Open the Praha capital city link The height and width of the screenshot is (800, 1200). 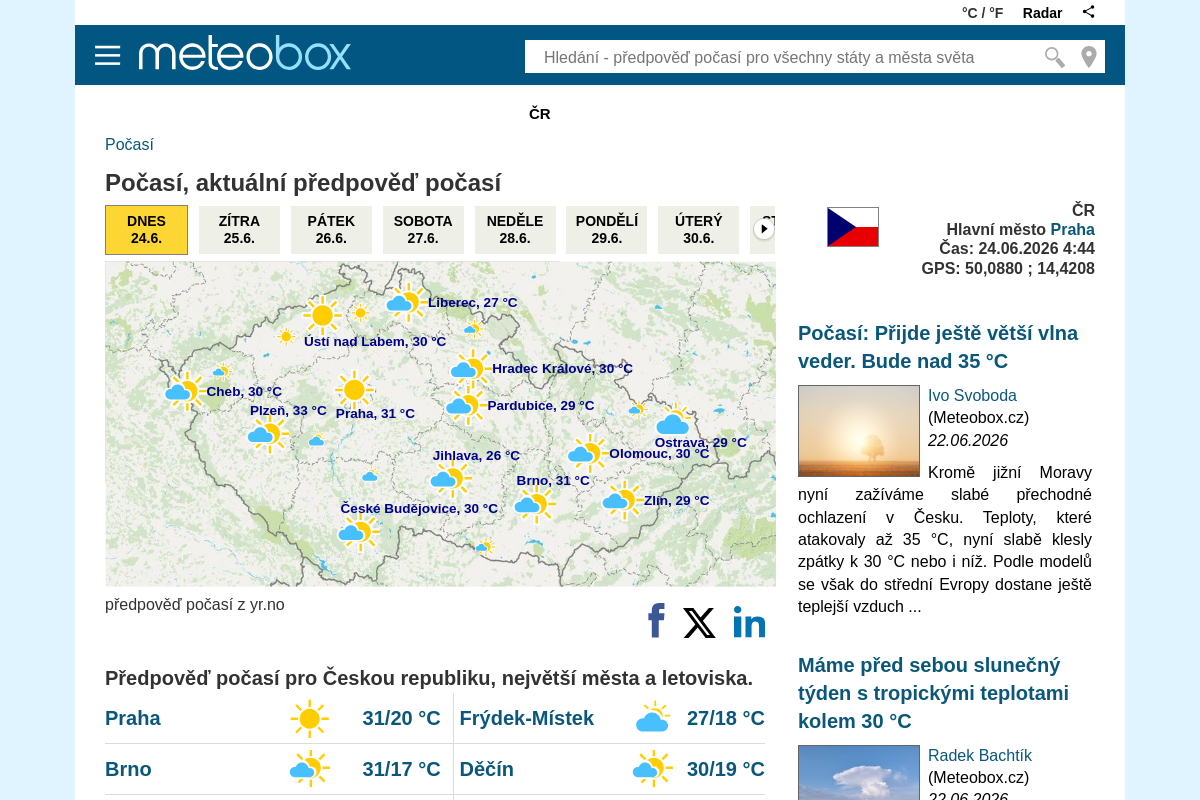click(x=1072, y=229)
